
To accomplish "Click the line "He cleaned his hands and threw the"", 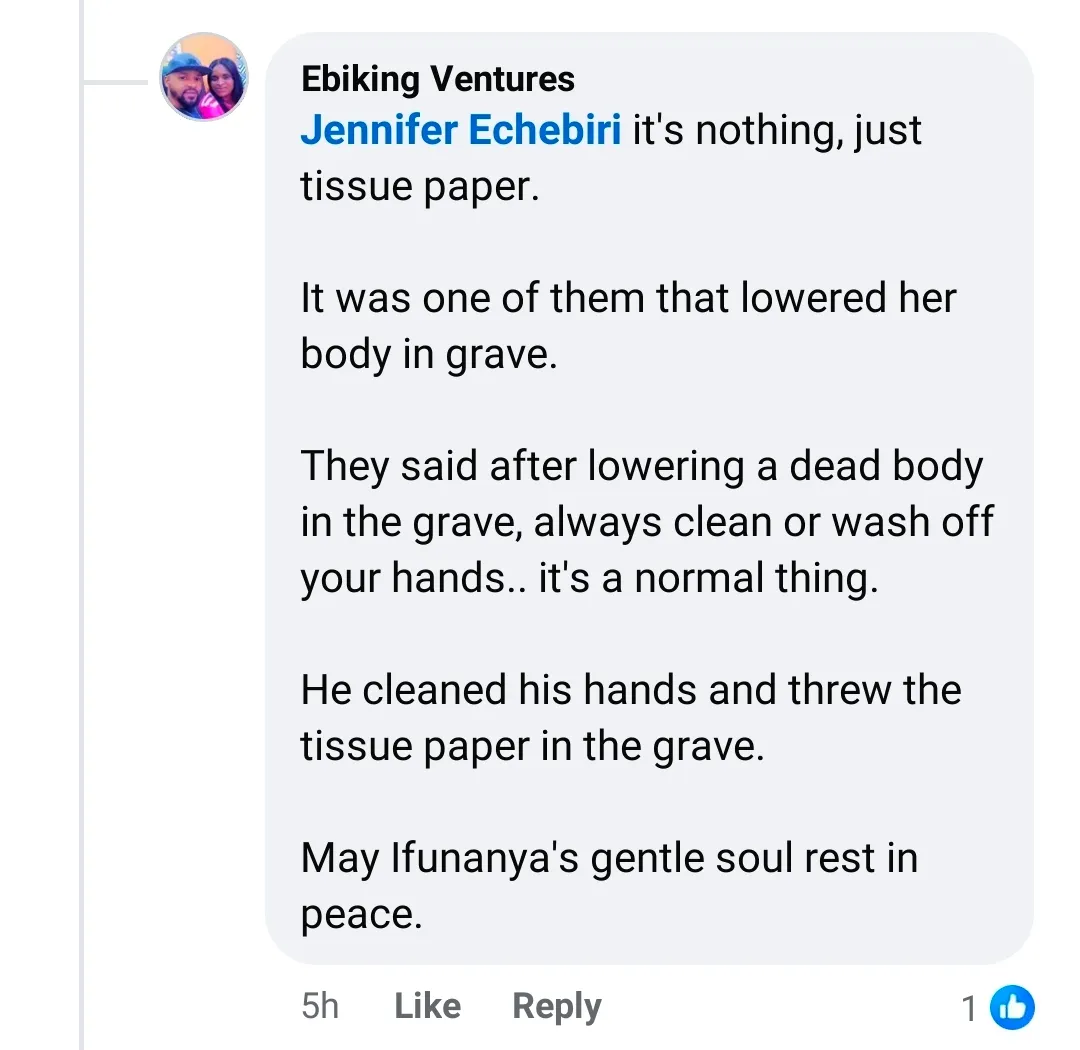I will click(x=631, y=691).
